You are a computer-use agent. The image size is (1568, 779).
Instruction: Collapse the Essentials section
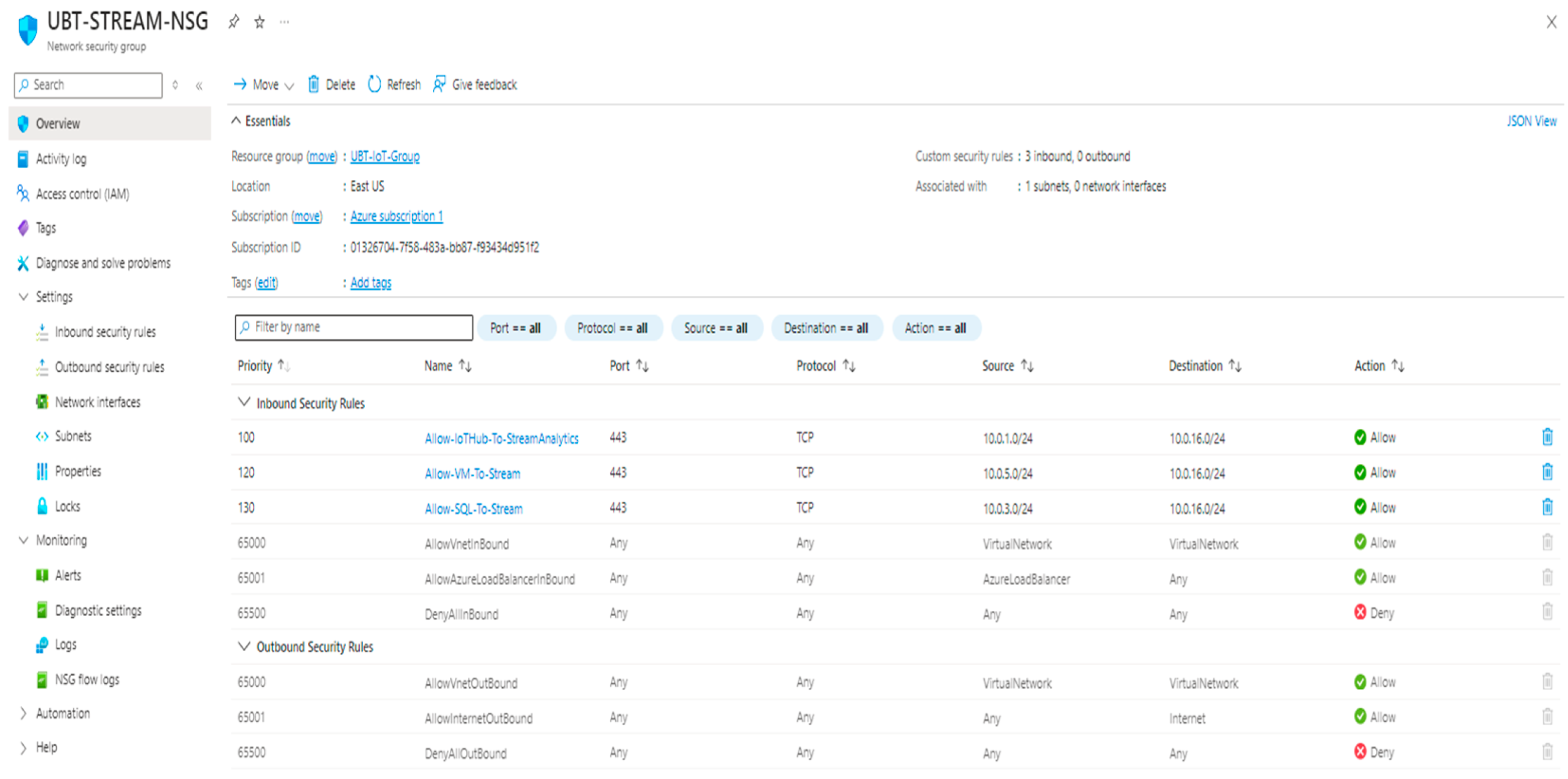click(236, 121)
